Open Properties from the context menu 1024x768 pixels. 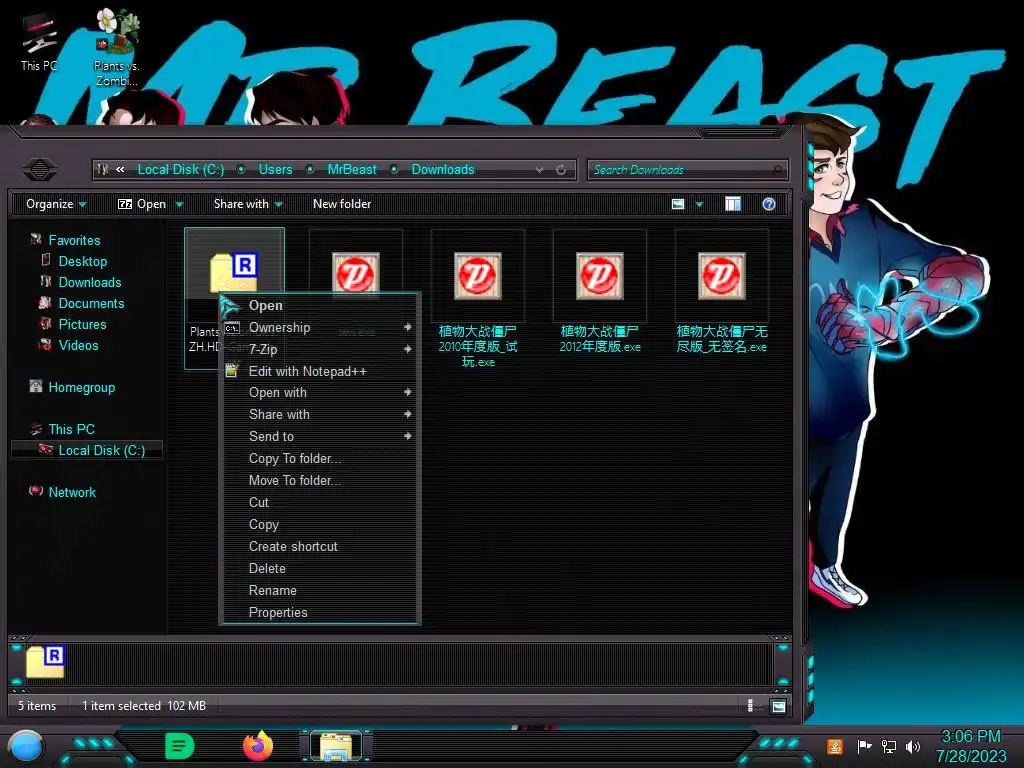(x=320, y=613)
